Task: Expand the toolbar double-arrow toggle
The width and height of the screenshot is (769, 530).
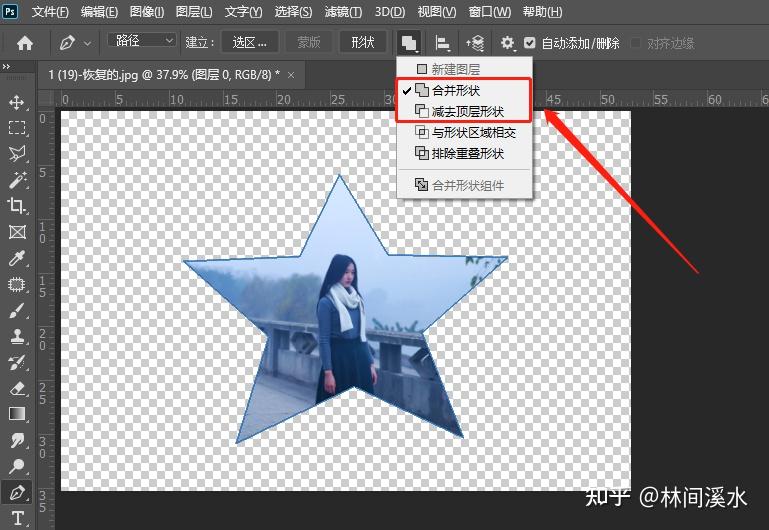Action: pyautogui.click(x=6, y=67)
